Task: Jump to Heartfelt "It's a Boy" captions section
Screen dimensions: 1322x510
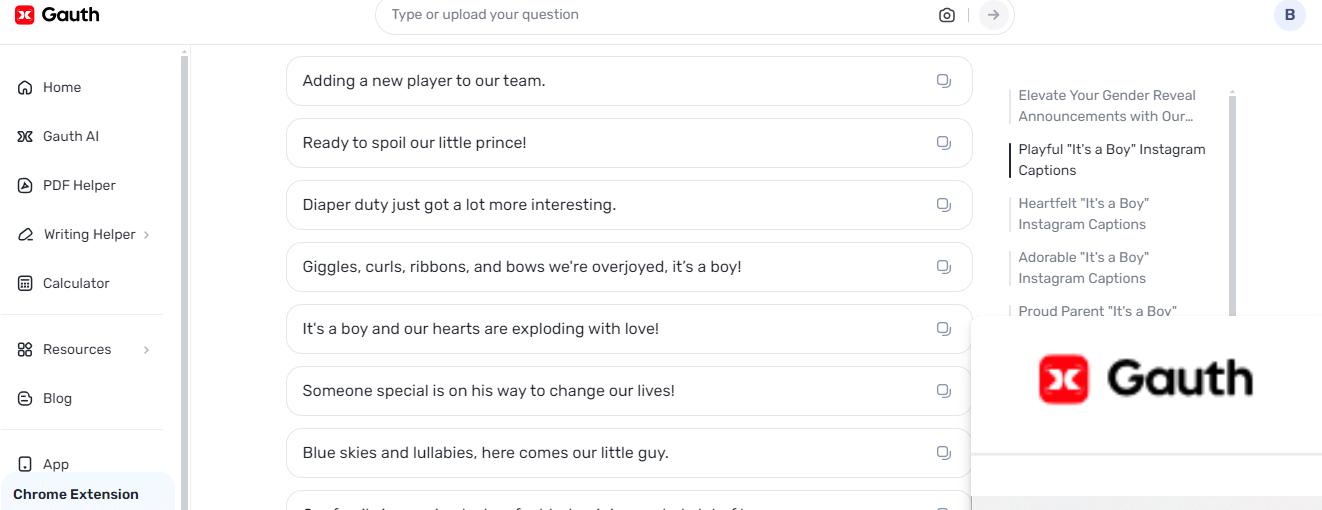Action: tap(1082, 214)
